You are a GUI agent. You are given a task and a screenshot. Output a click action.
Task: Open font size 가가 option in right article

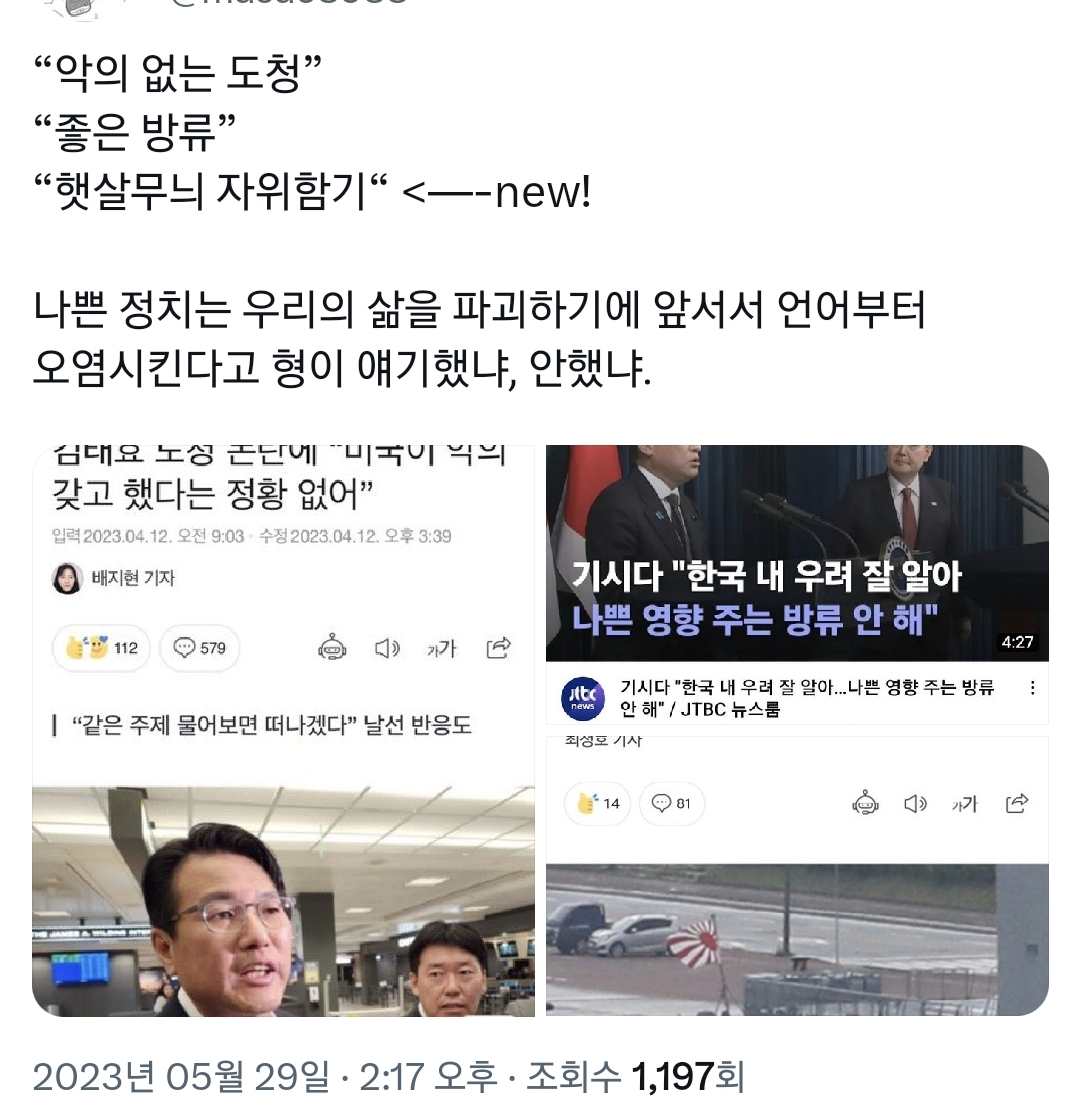965,804
